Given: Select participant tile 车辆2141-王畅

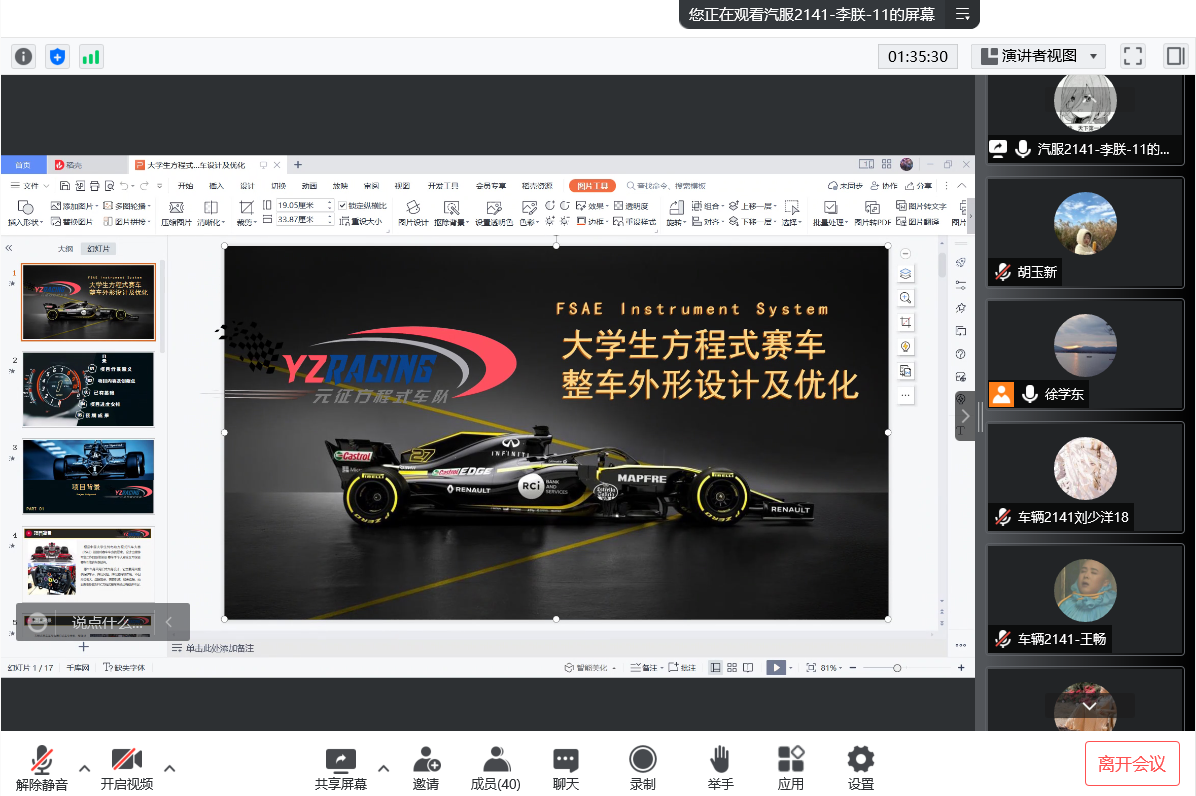Looking at the screenshot, I should tap(1085, 599).
